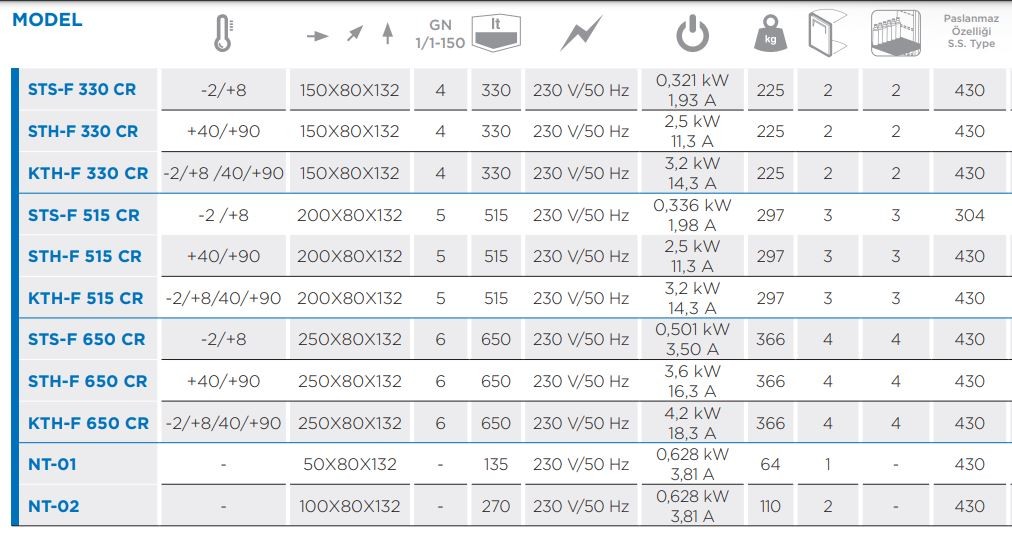Click the 50X80X132 dimensions cell
1012x533 pixels.
click(x=349, y=464)
